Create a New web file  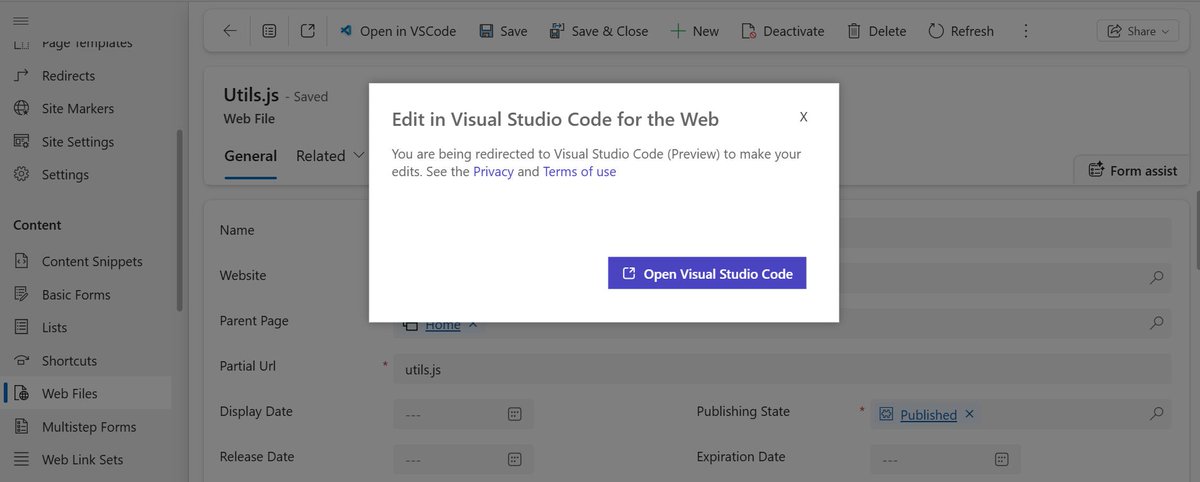[x=694, y=31]
